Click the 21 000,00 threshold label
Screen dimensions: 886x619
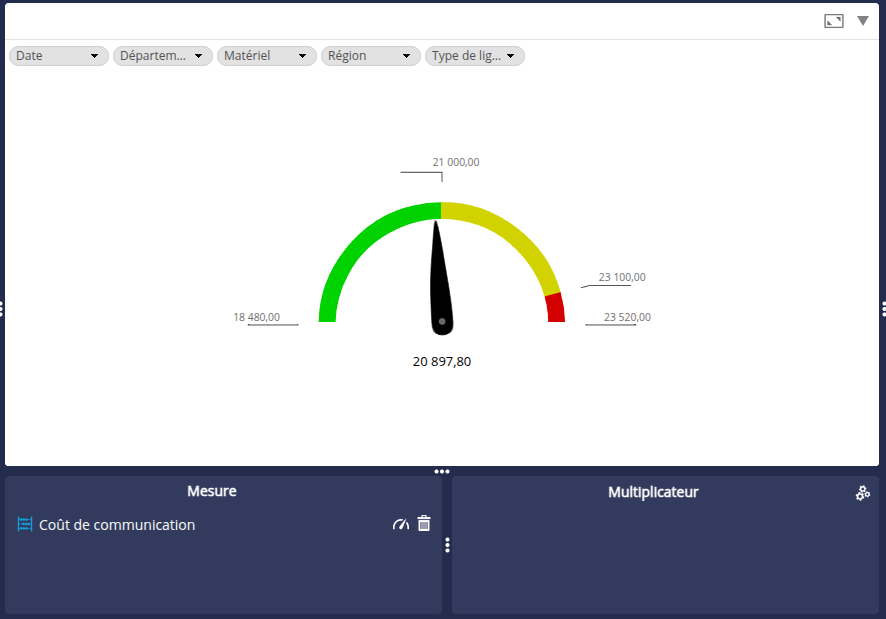(456, 162)
